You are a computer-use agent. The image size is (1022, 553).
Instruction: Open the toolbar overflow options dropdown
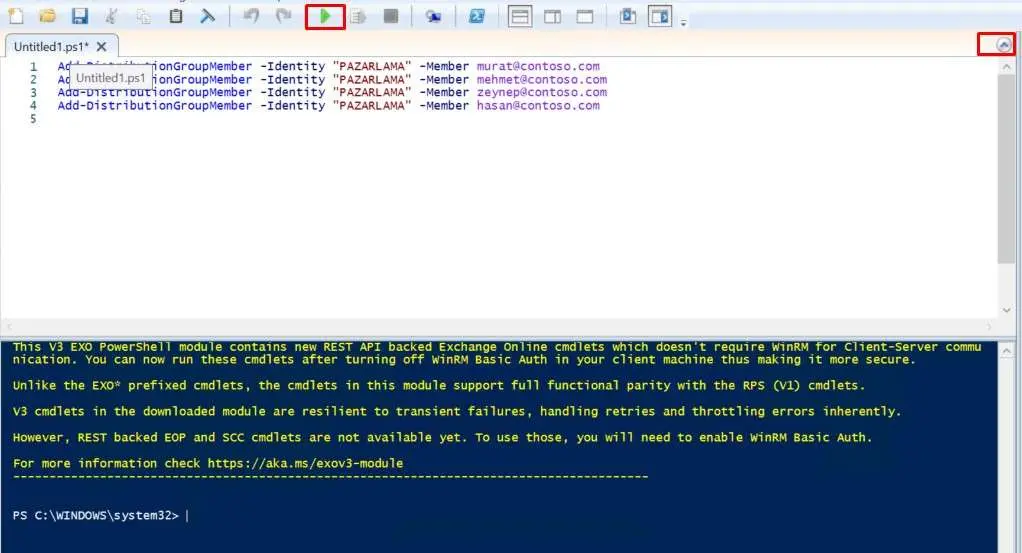[684, 22]
